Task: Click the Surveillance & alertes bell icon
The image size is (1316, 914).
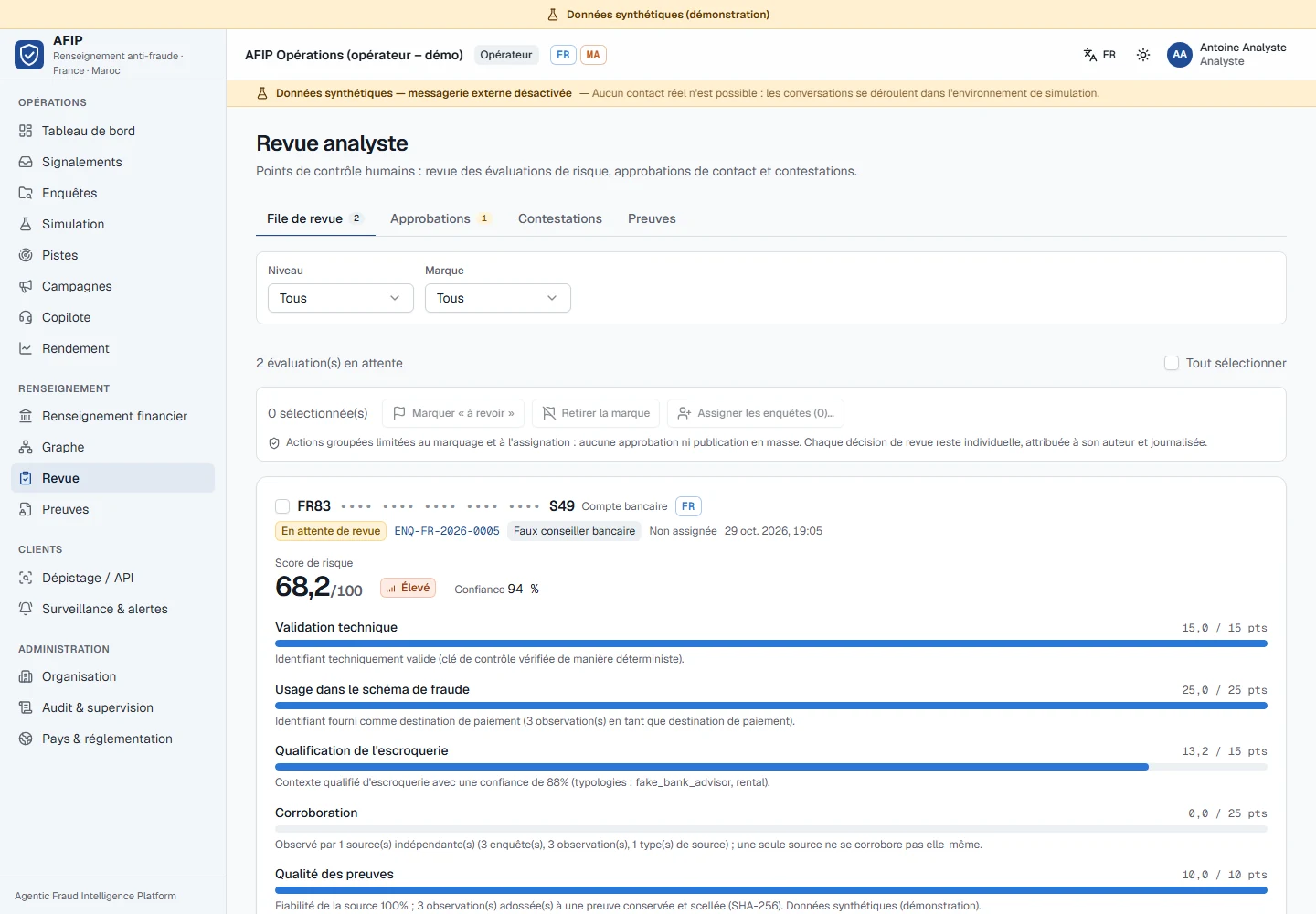Action: [26, 609]
